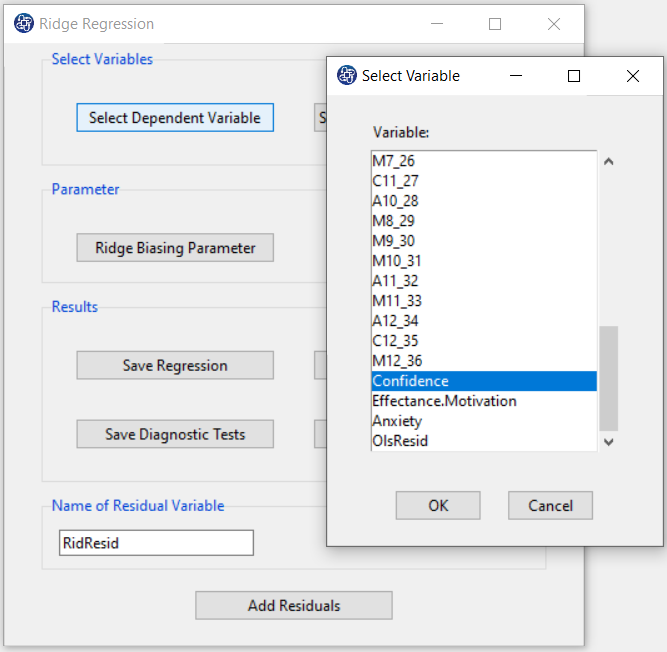
Task: Open the Ridge Biasing Parameter button
Action: (175, 248)
